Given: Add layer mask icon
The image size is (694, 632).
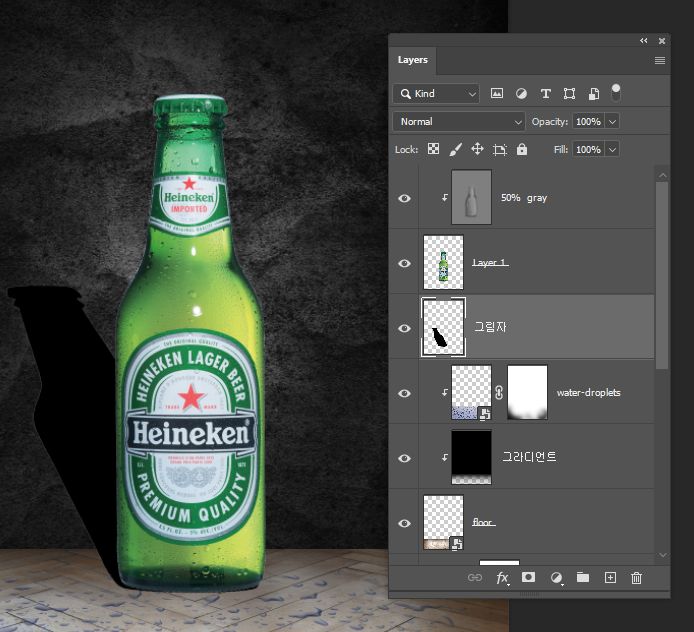Looking at the screenshot, I should coord(528,577).
